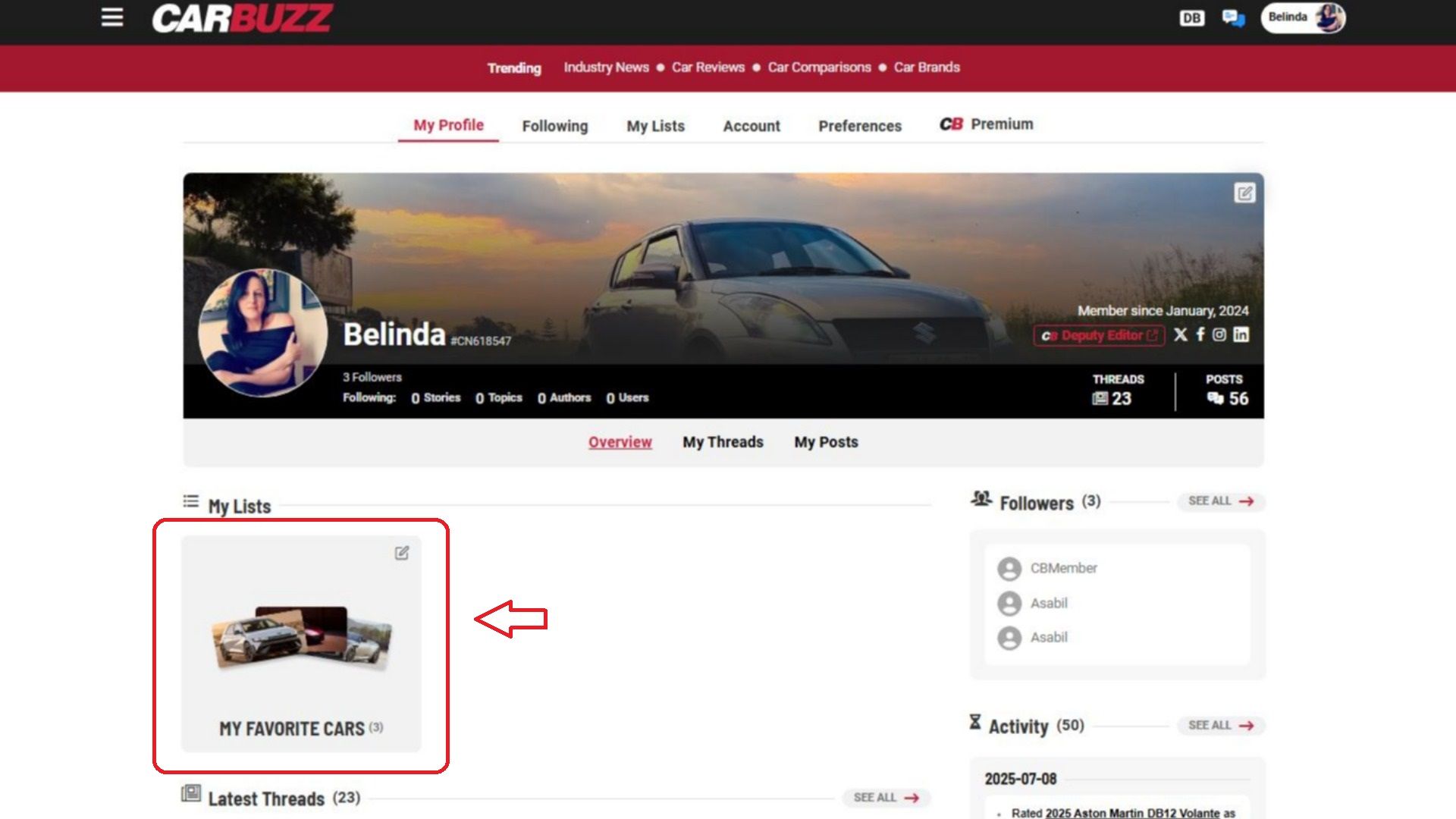Click the DB badge icon in header

click(1191, 18)
